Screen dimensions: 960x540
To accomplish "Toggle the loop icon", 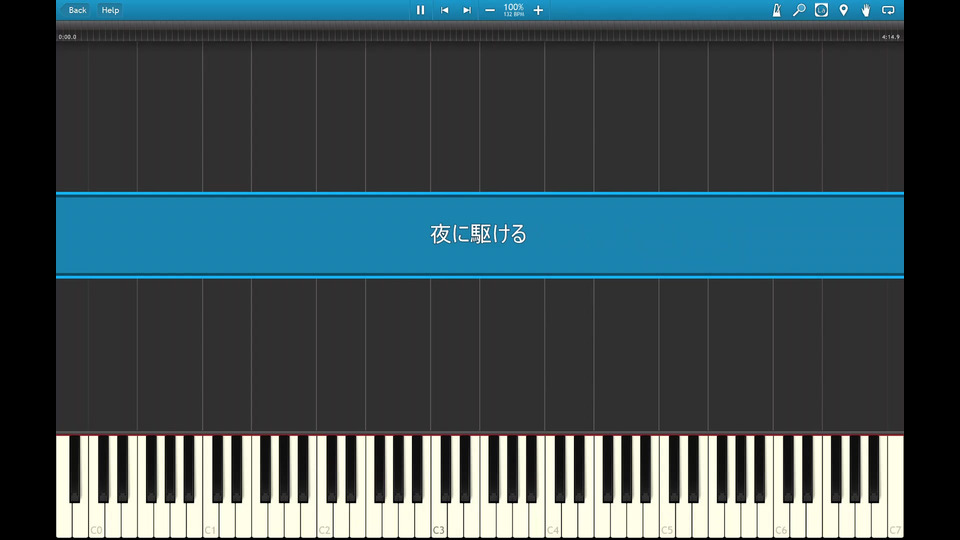I will [x=888, y=10].
